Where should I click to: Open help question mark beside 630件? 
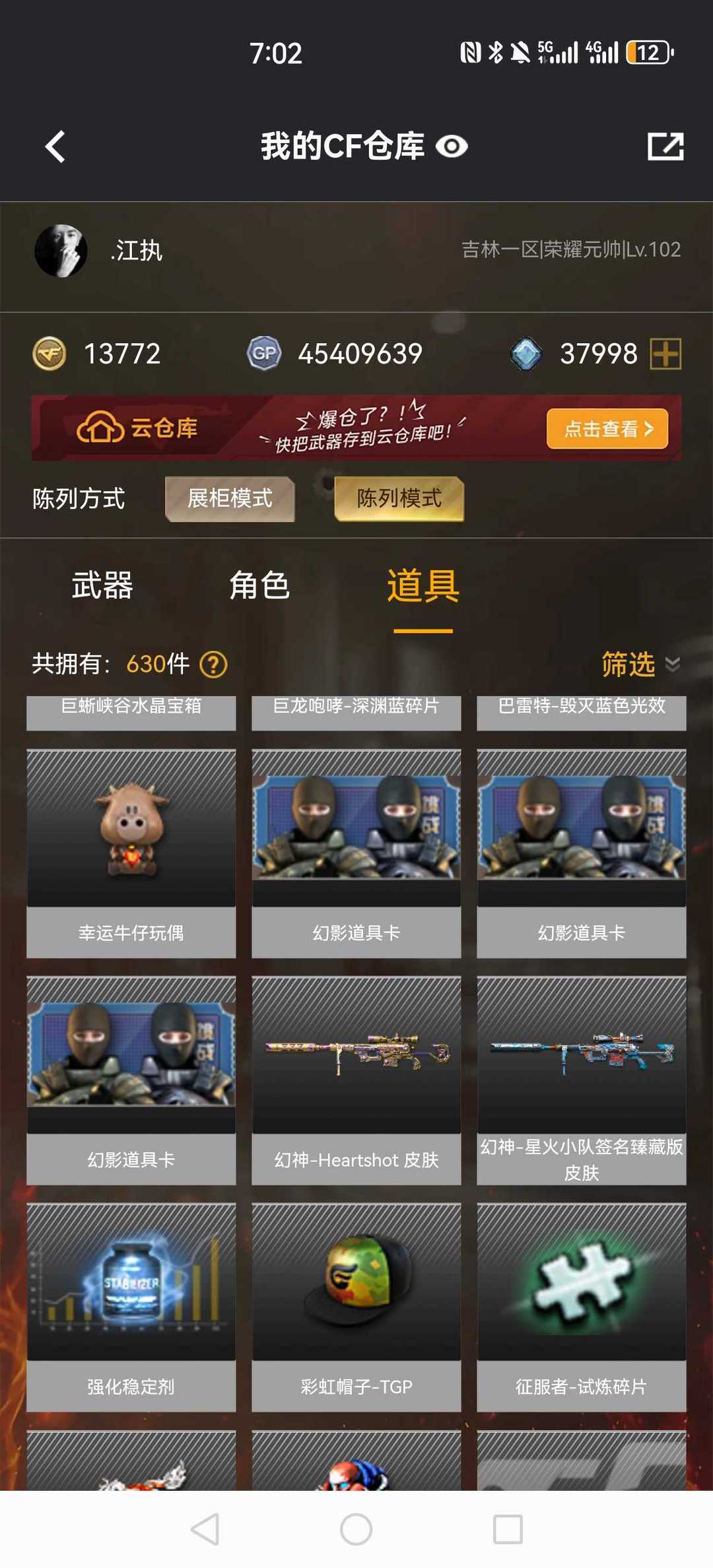(213, 665)
